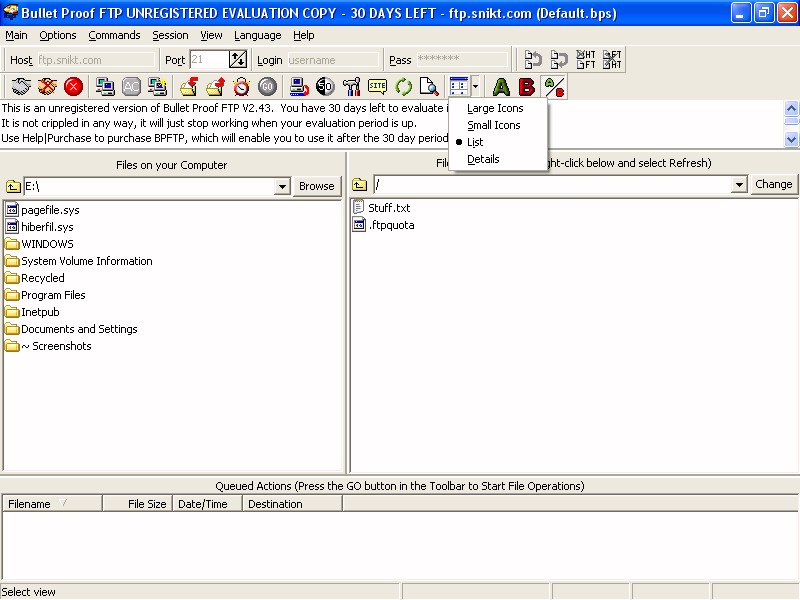Select the List view radio option
Screen dimensions: 800x600
[474, 142]
